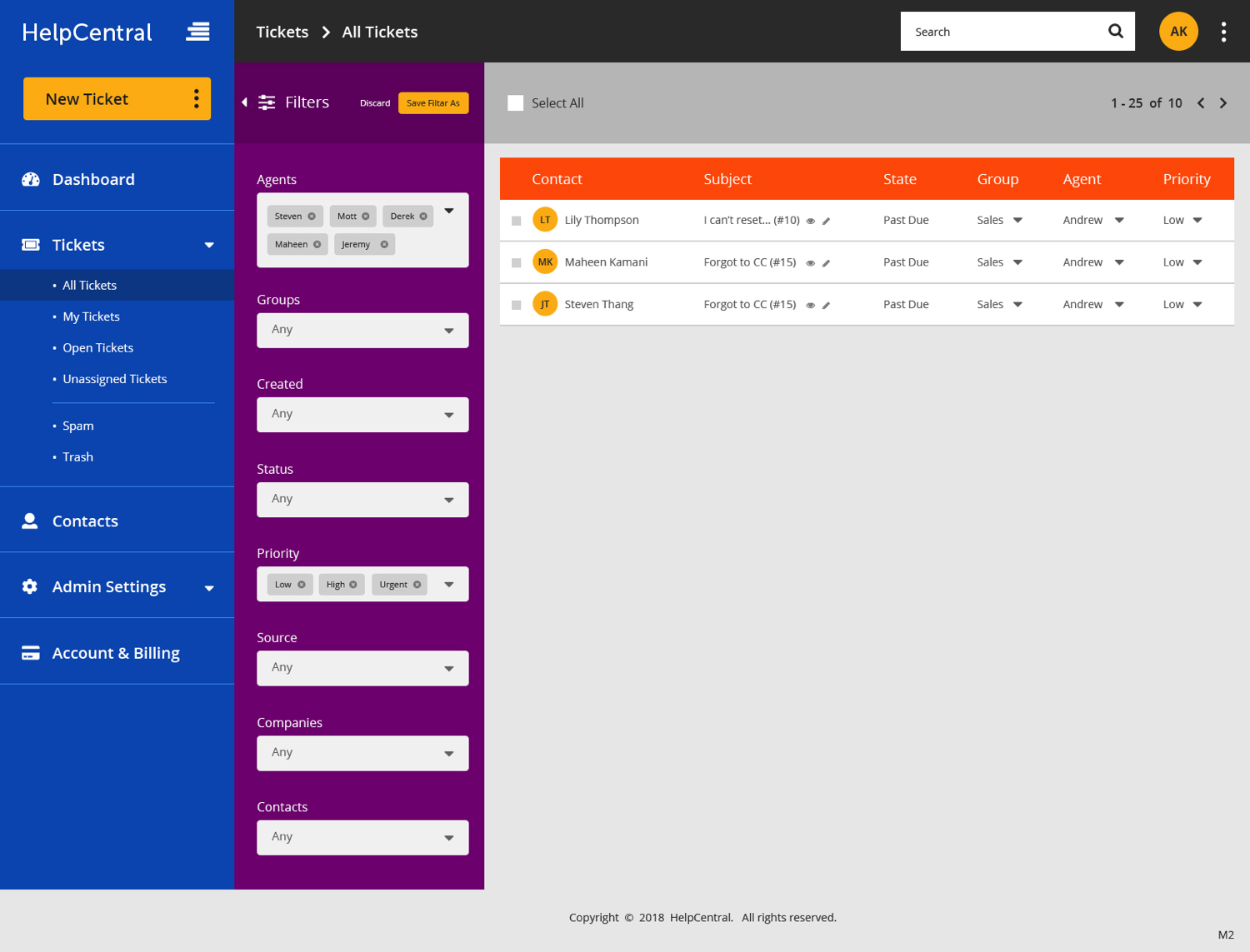This screenshot has width=1250, height=952.
Task: Navigate to Contacts in the sidebar
Action: [x=85, y=521]
